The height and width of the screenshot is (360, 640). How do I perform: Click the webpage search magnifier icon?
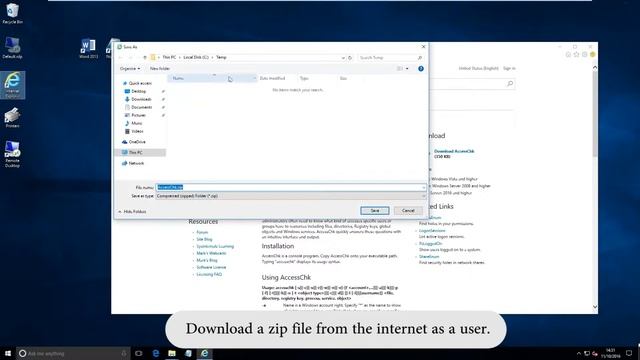point(510,84)
